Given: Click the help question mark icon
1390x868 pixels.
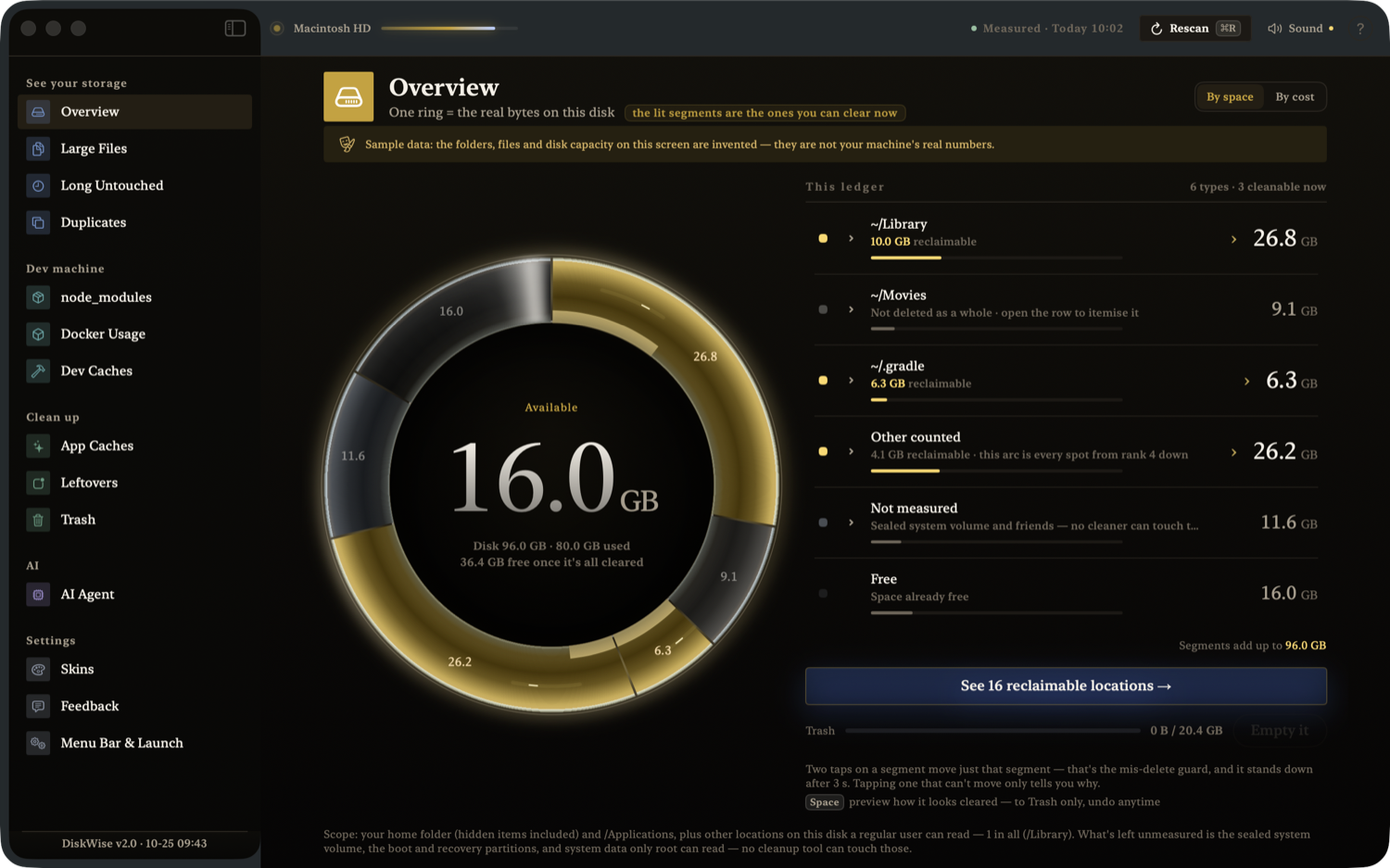Looking at the screenshot, I should click(1360, 29).
